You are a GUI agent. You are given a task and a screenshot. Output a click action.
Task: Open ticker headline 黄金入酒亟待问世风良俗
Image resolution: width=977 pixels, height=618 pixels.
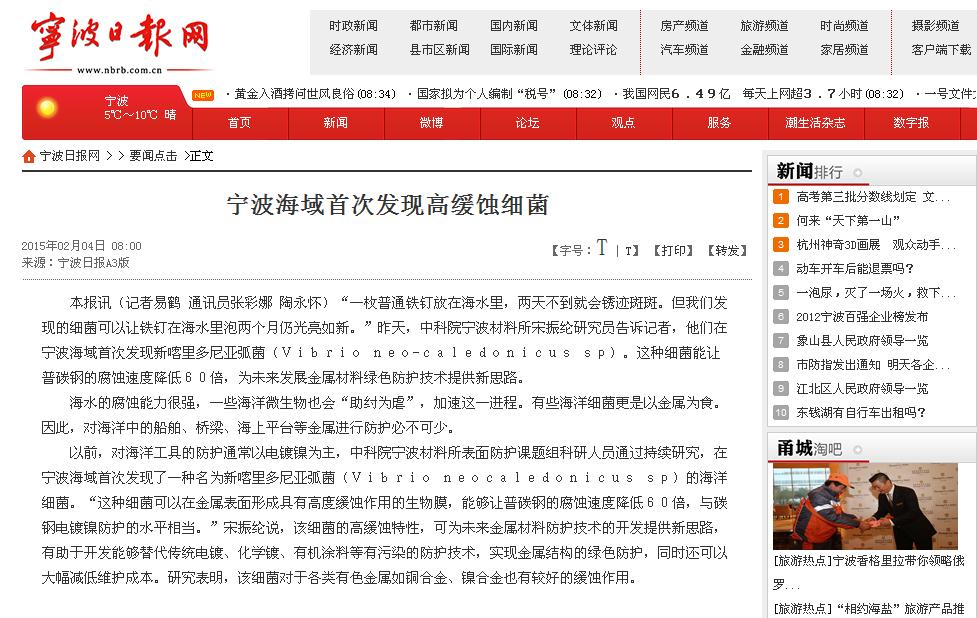[295, 94]
